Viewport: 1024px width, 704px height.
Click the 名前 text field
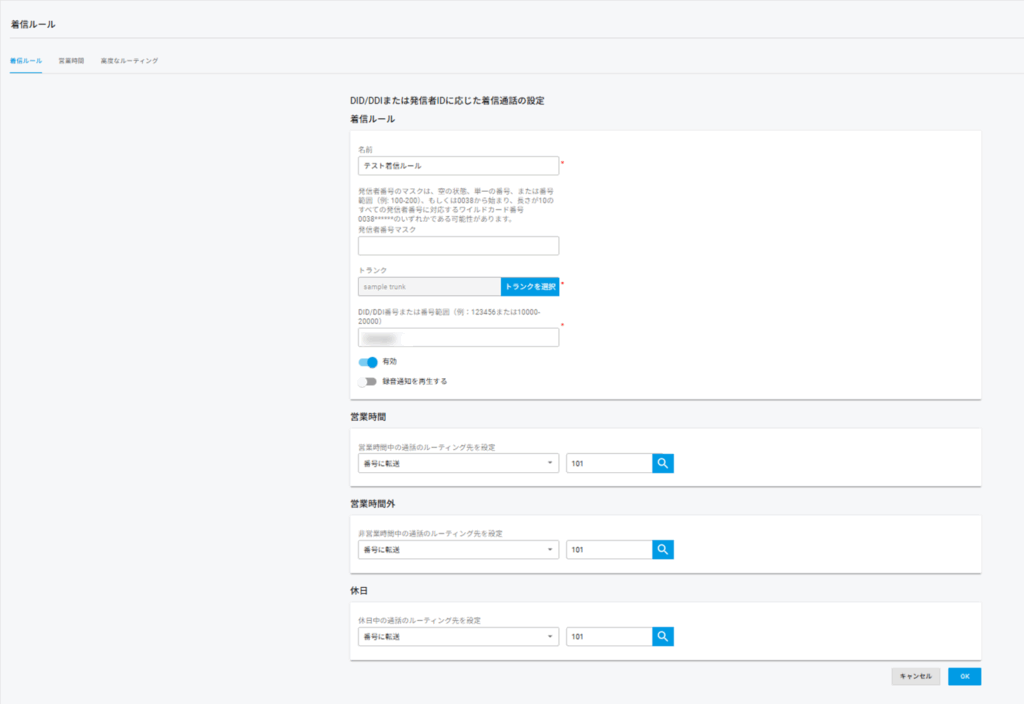tap(458, 166)
